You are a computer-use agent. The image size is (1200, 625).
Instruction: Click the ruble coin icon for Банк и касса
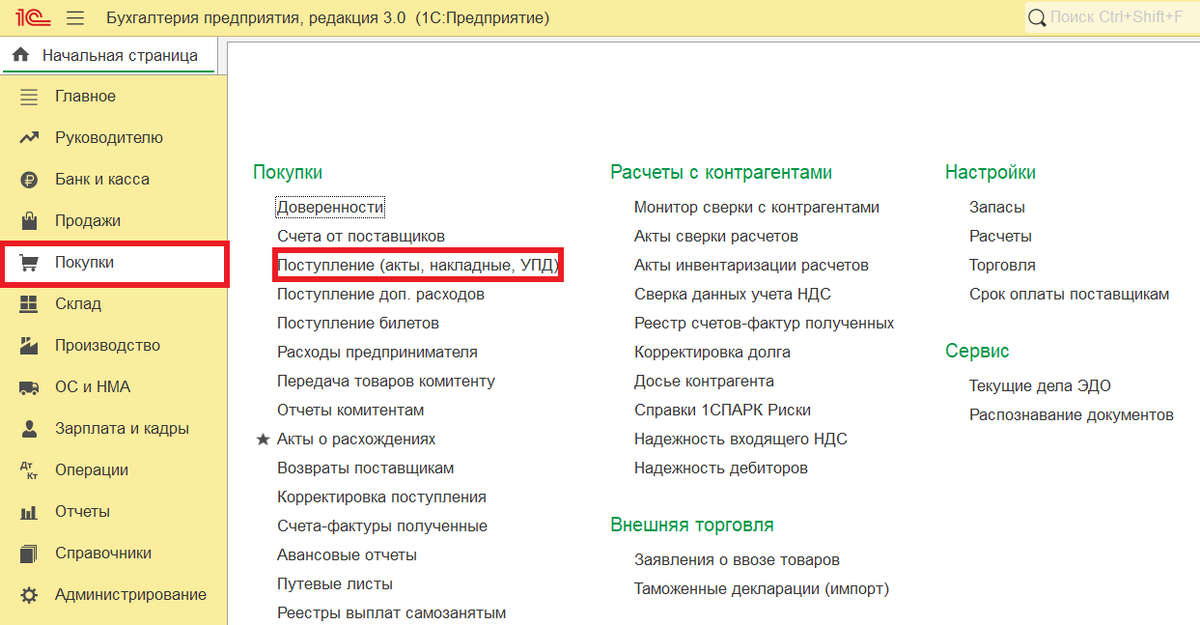point(29,180)
